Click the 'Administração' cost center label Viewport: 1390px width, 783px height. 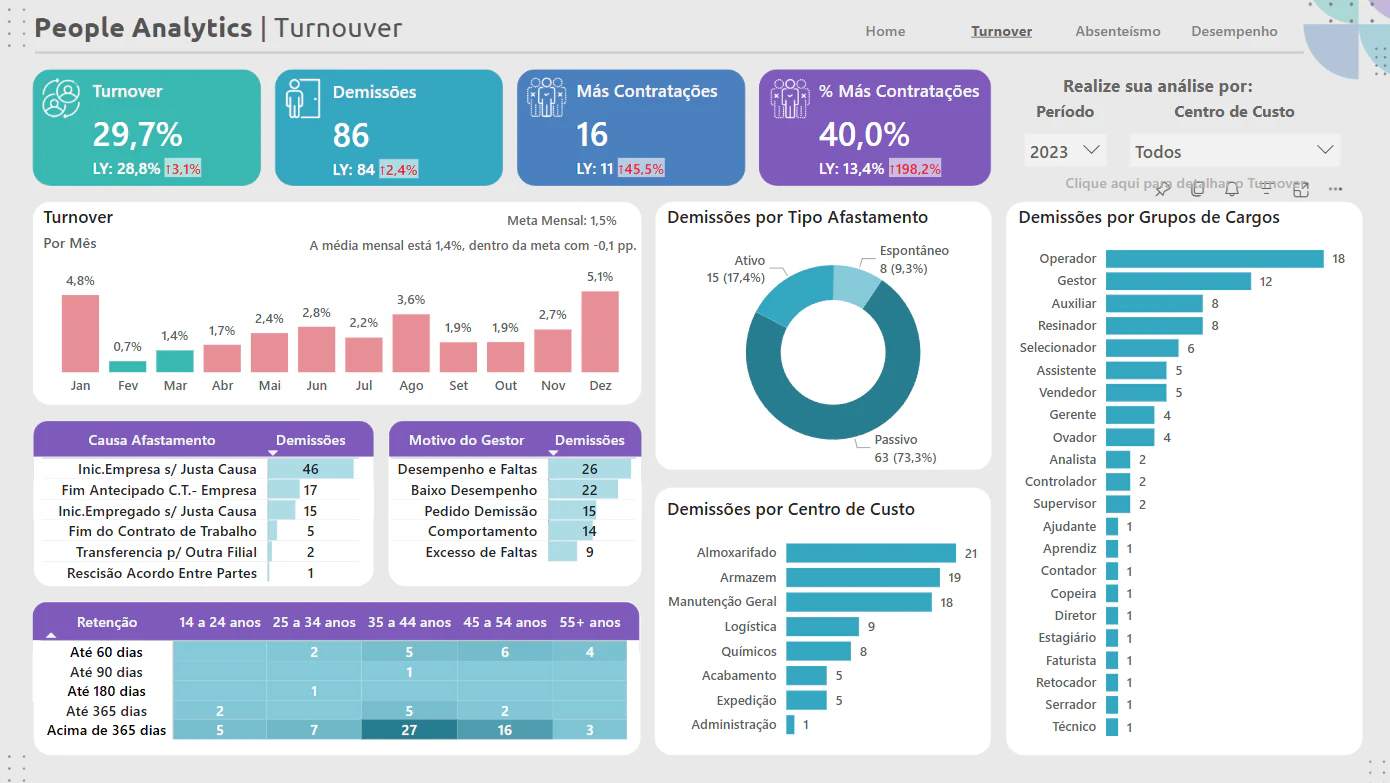734,724
